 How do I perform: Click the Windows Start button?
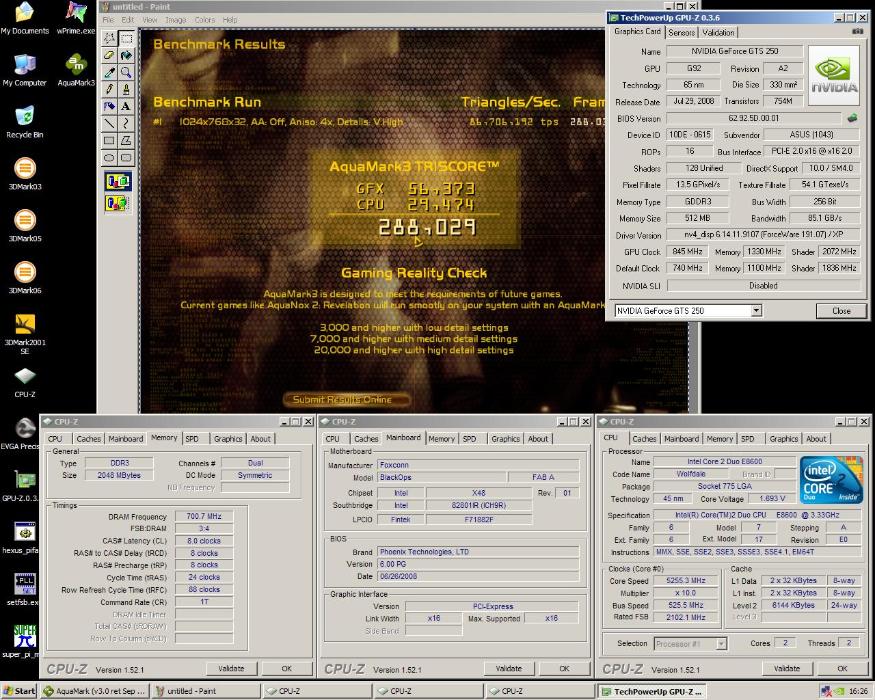coord(18,691)
